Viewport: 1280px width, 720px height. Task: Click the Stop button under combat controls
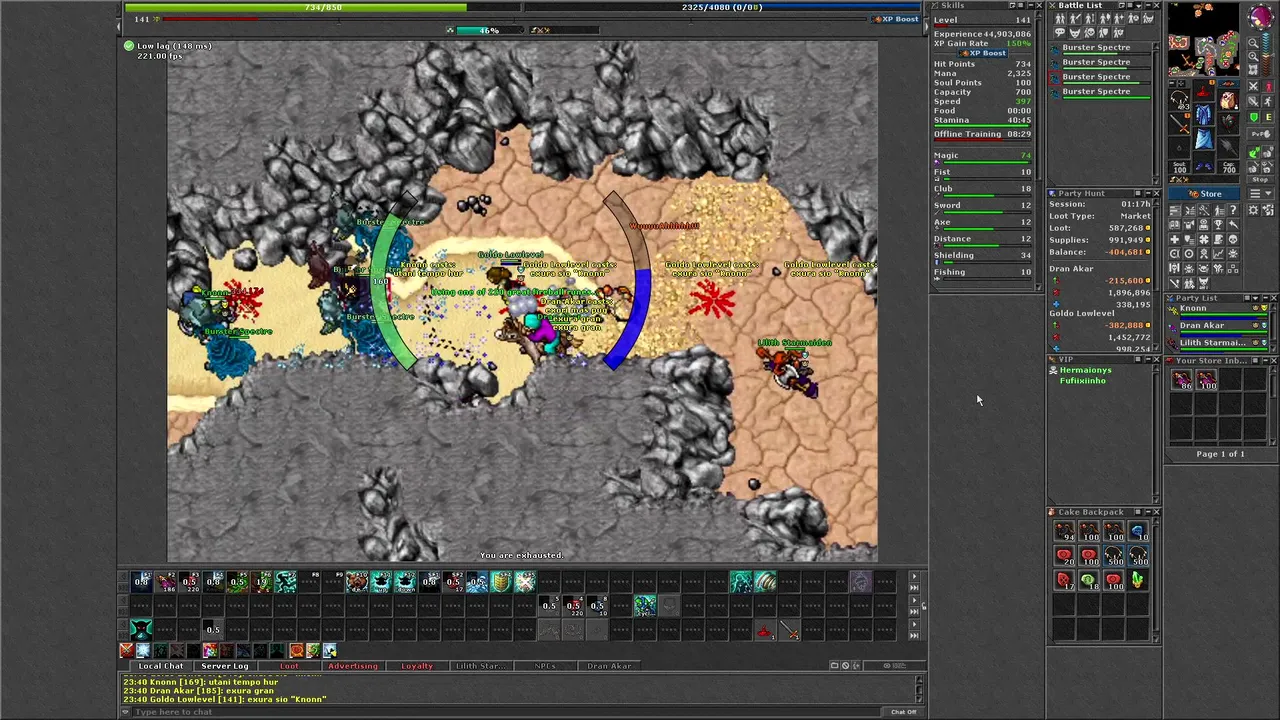pyautogui.click(x=1261, y=180)
